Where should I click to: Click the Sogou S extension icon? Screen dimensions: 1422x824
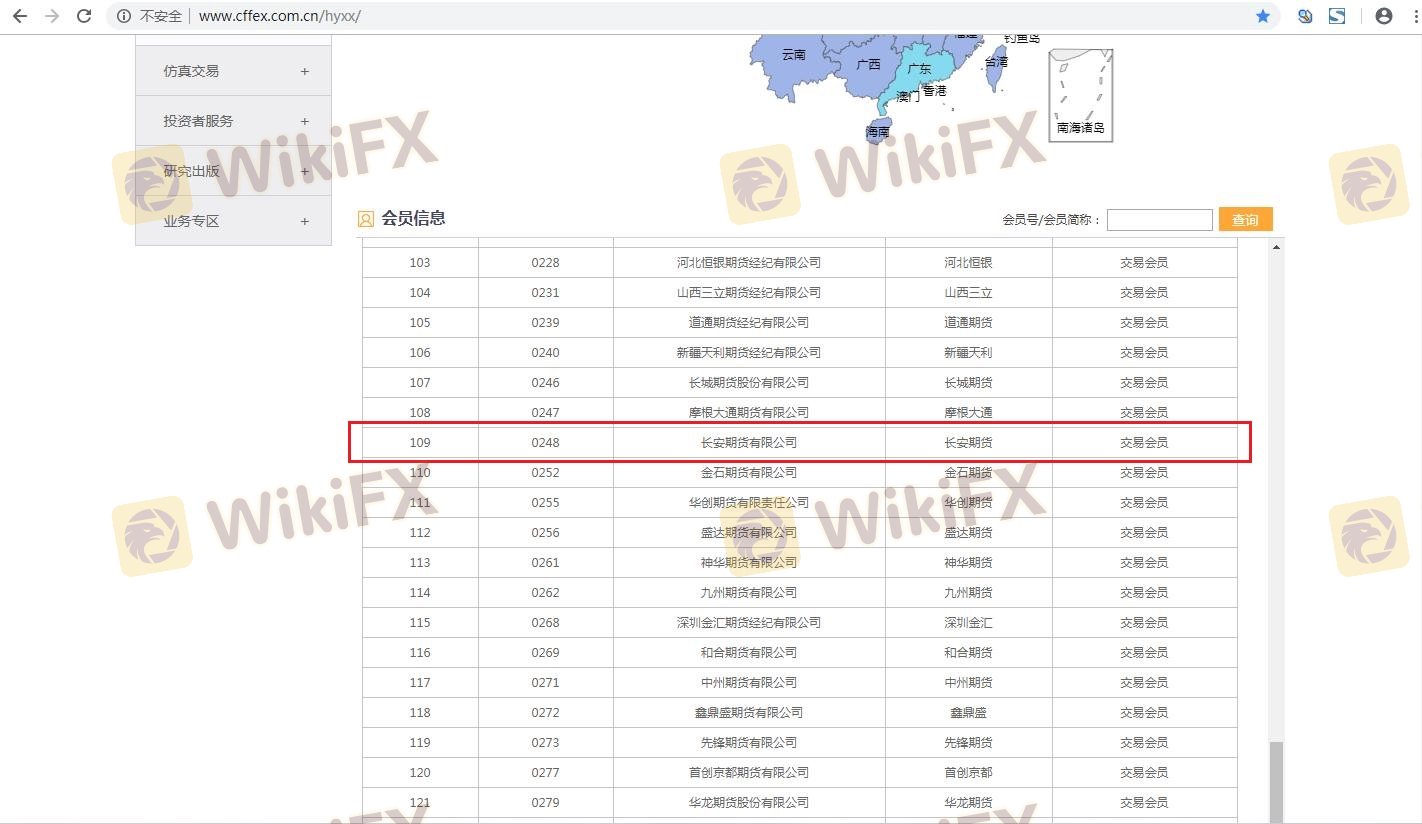point(1337,16)
